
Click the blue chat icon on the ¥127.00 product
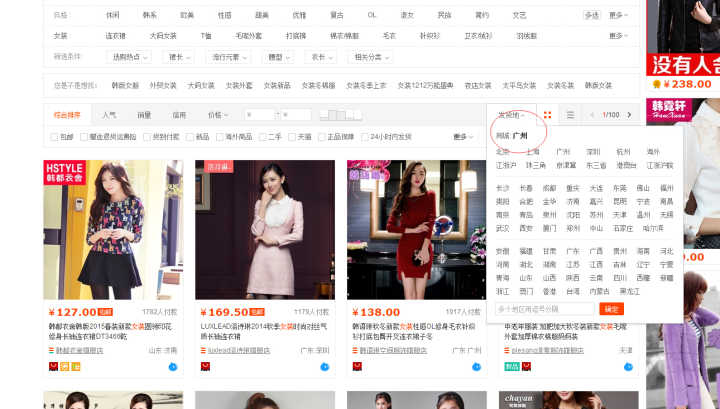[173, 367]
